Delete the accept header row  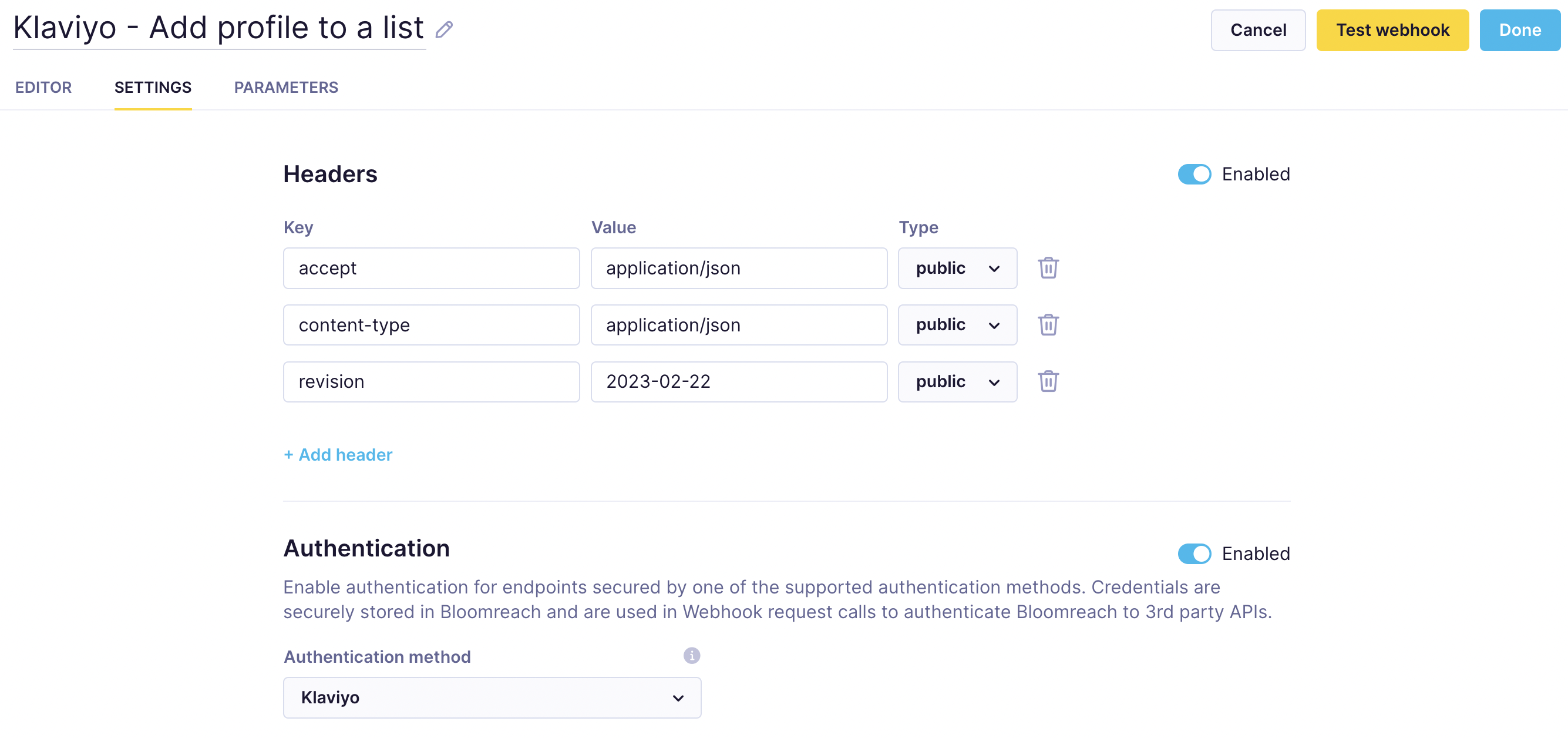(x=1048, y=268)
